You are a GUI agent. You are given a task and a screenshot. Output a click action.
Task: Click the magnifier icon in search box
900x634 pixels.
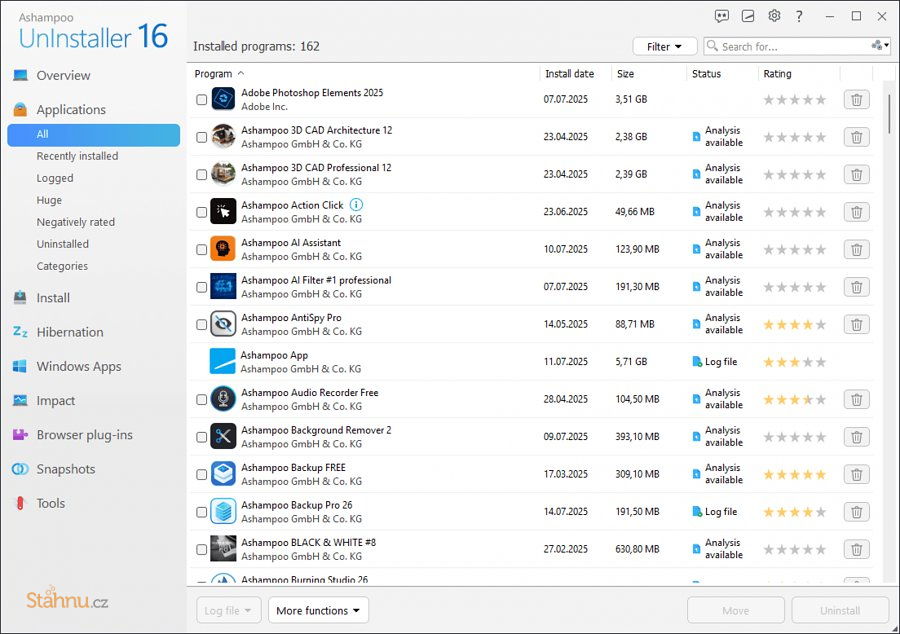[x=712, y=46]
